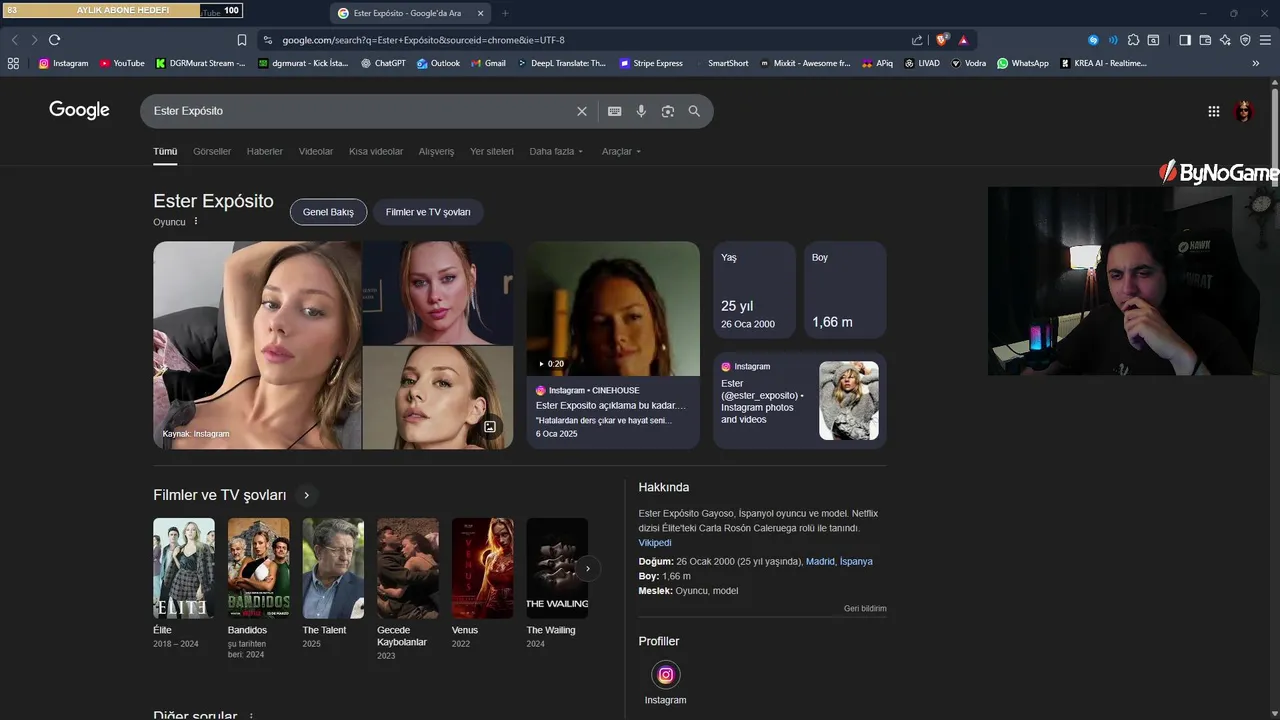Open The Wailing poster thumbnail
The height and width of the screenshot is (720, 1280).
coord(557,568)
